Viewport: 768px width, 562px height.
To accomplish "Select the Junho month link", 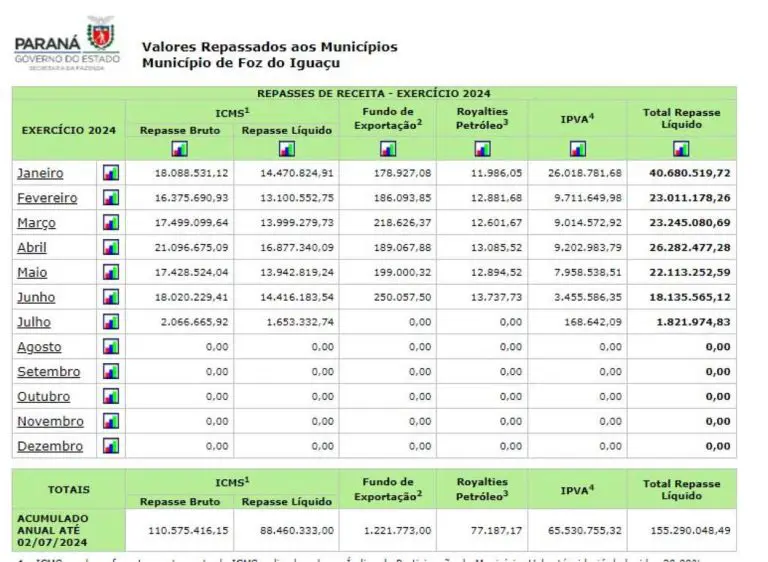I will pyautogui.click(x=36, y=297).
